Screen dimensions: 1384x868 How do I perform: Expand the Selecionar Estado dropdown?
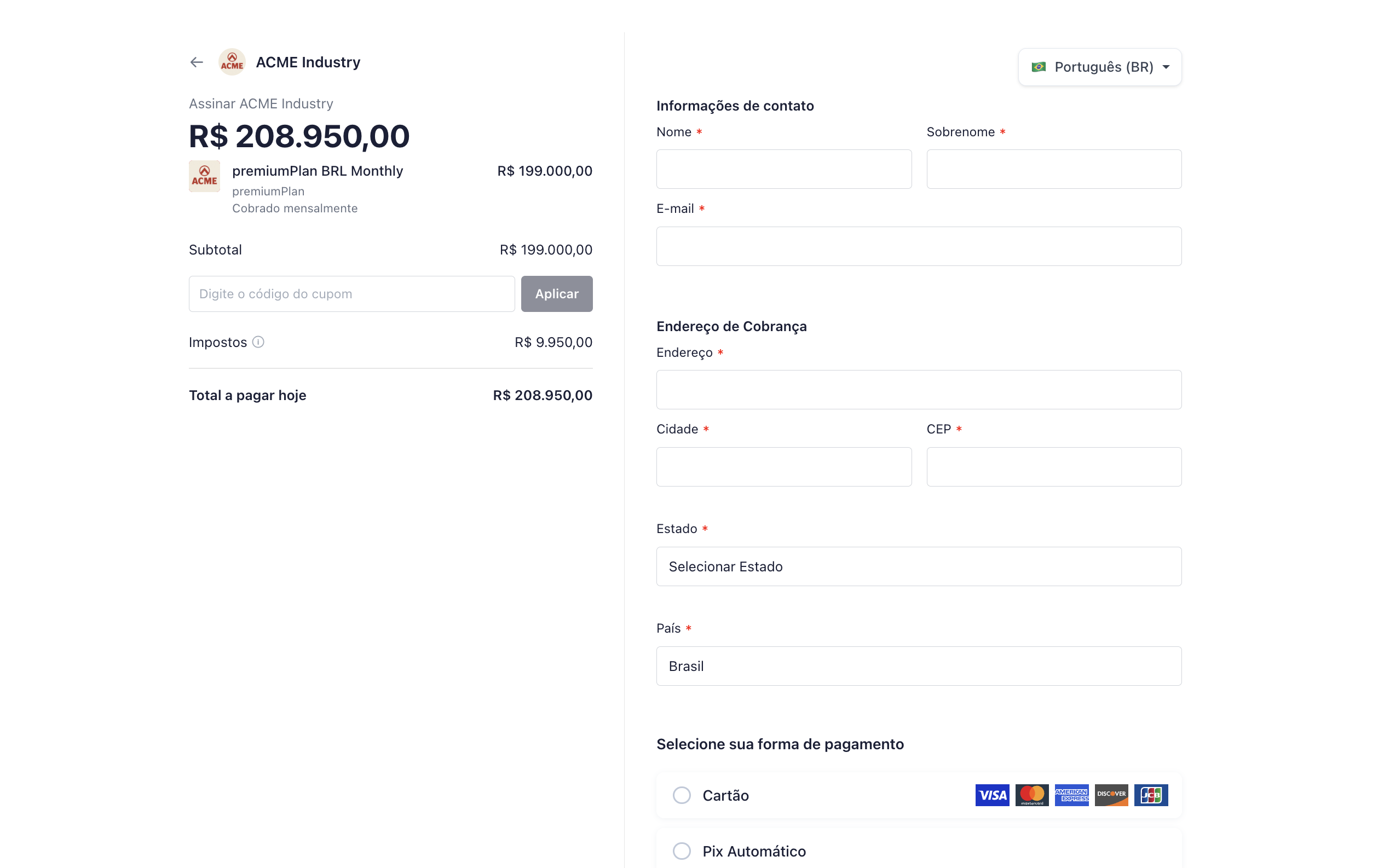(x=919, y=566)
